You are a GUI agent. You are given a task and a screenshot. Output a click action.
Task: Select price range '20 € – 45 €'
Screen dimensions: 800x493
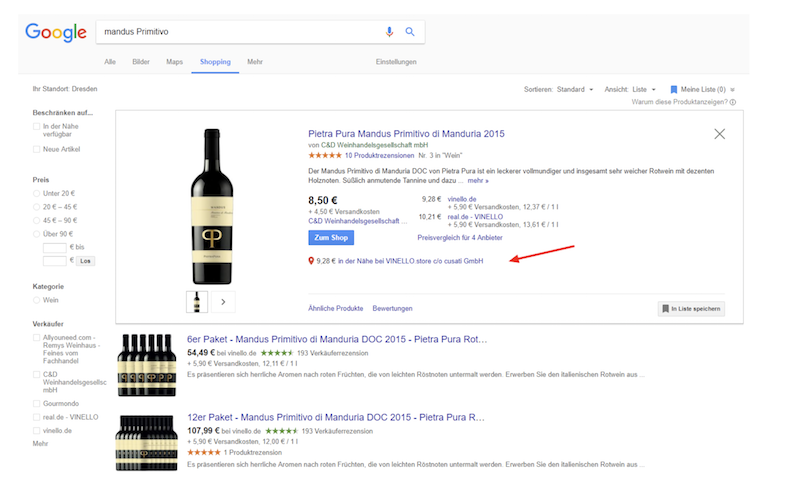[36, 207]
